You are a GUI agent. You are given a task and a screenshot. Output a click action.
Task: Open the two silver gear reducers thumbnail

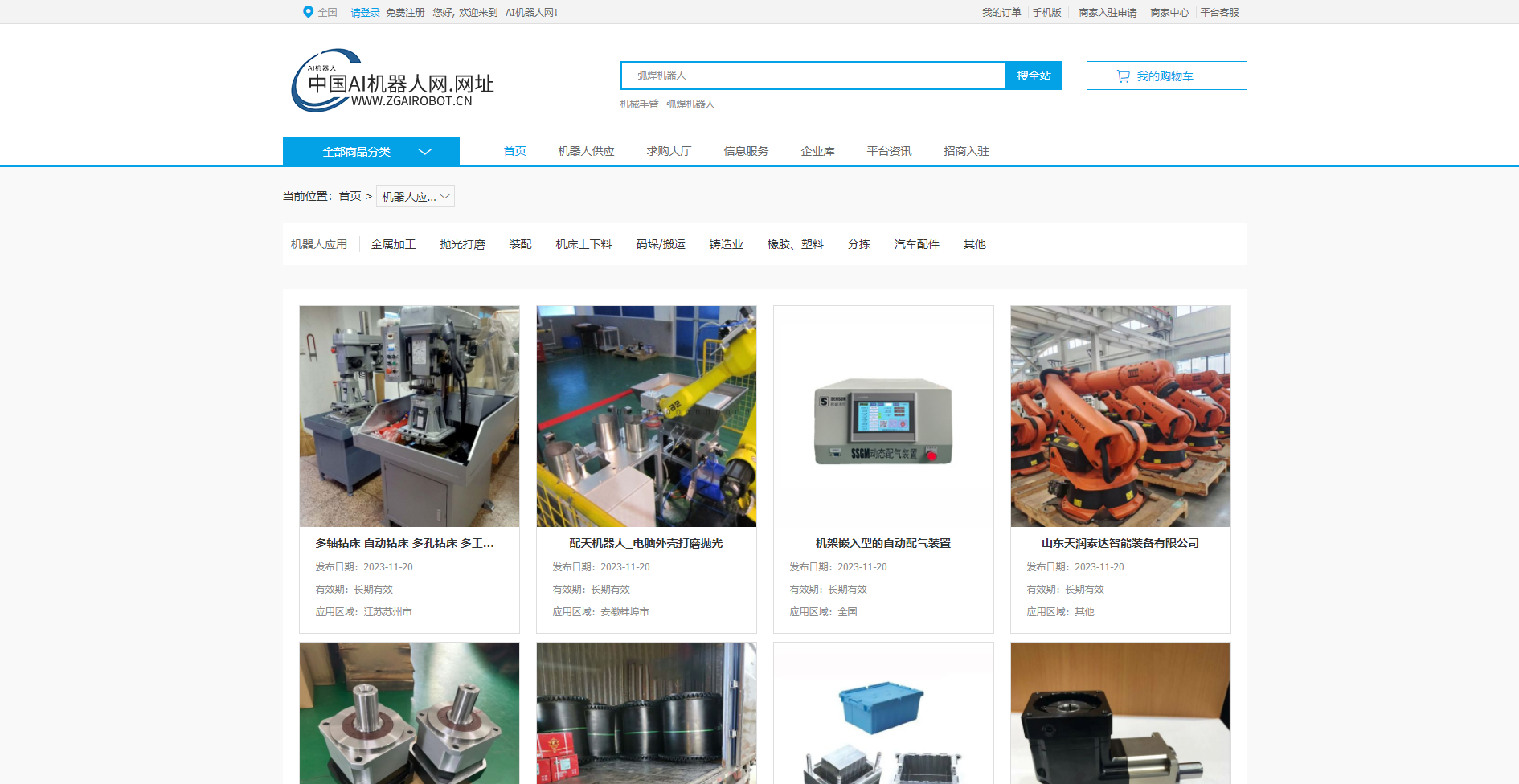(409, 713)
